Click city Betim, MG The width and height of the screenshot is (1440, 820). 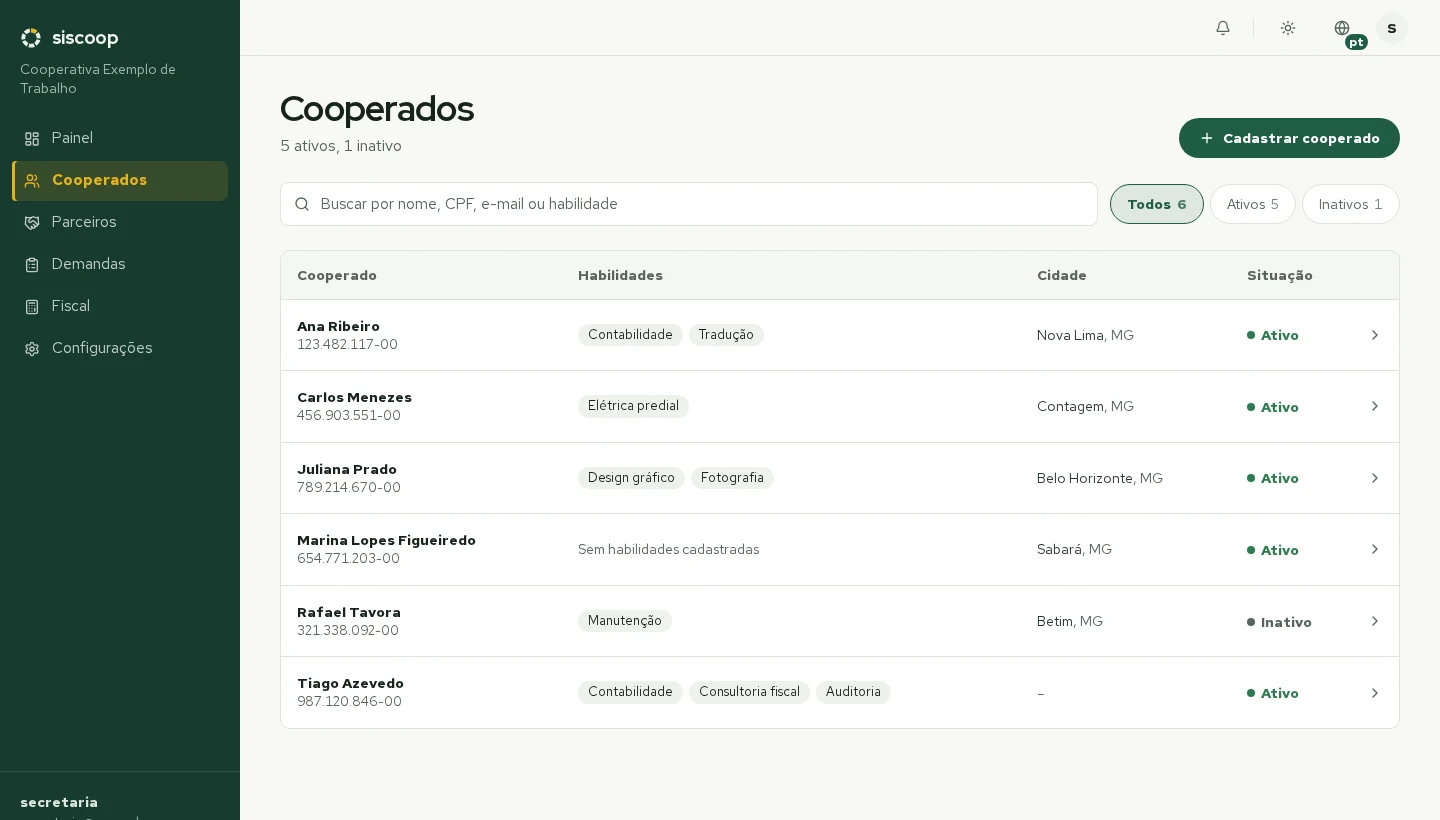click(x=1070, y=621)
